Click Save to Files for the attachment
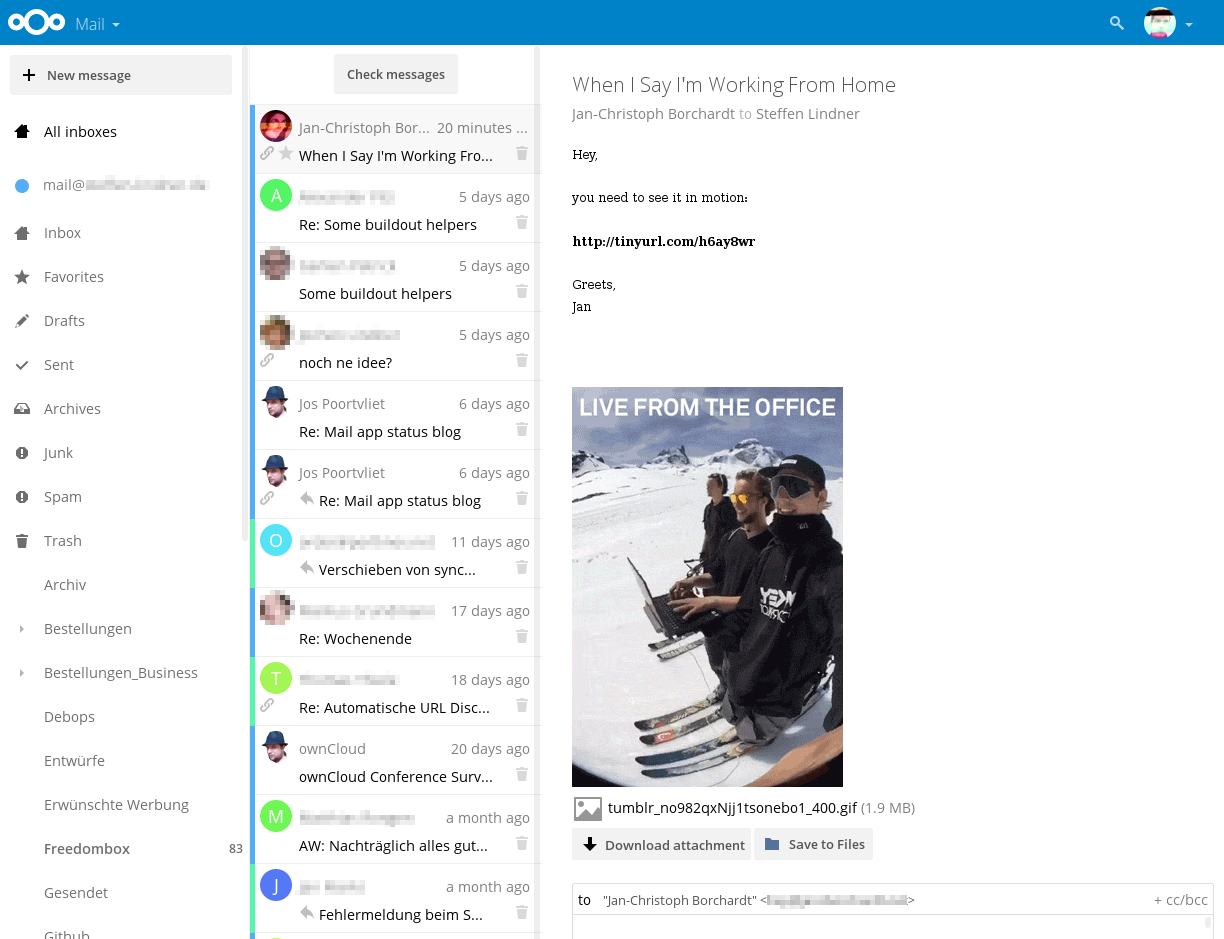Screen dimensions: 1224x939 (x=813, y=844)
